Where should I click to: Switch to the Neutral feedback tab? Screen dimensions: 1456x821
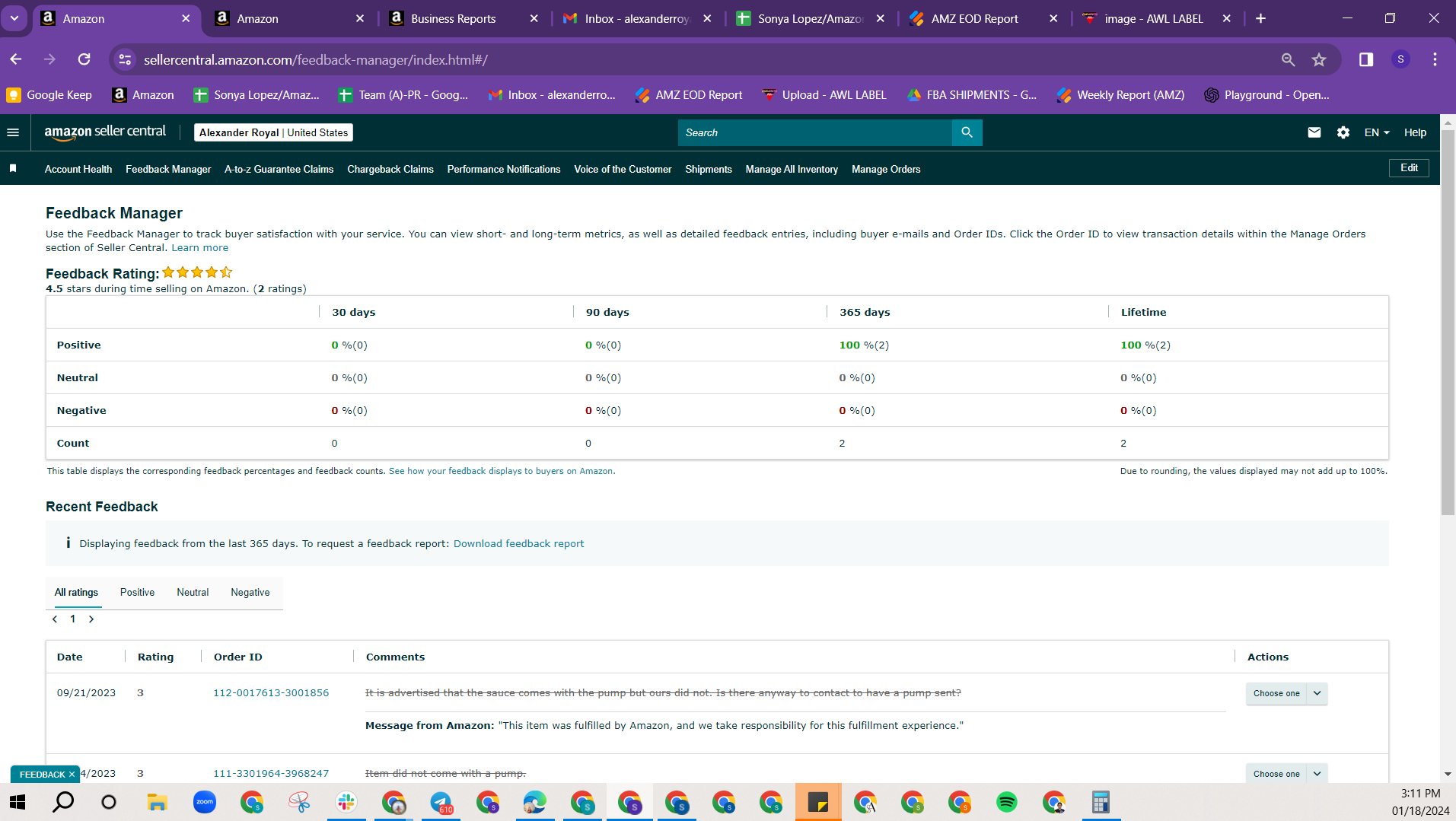click(193, 593)
